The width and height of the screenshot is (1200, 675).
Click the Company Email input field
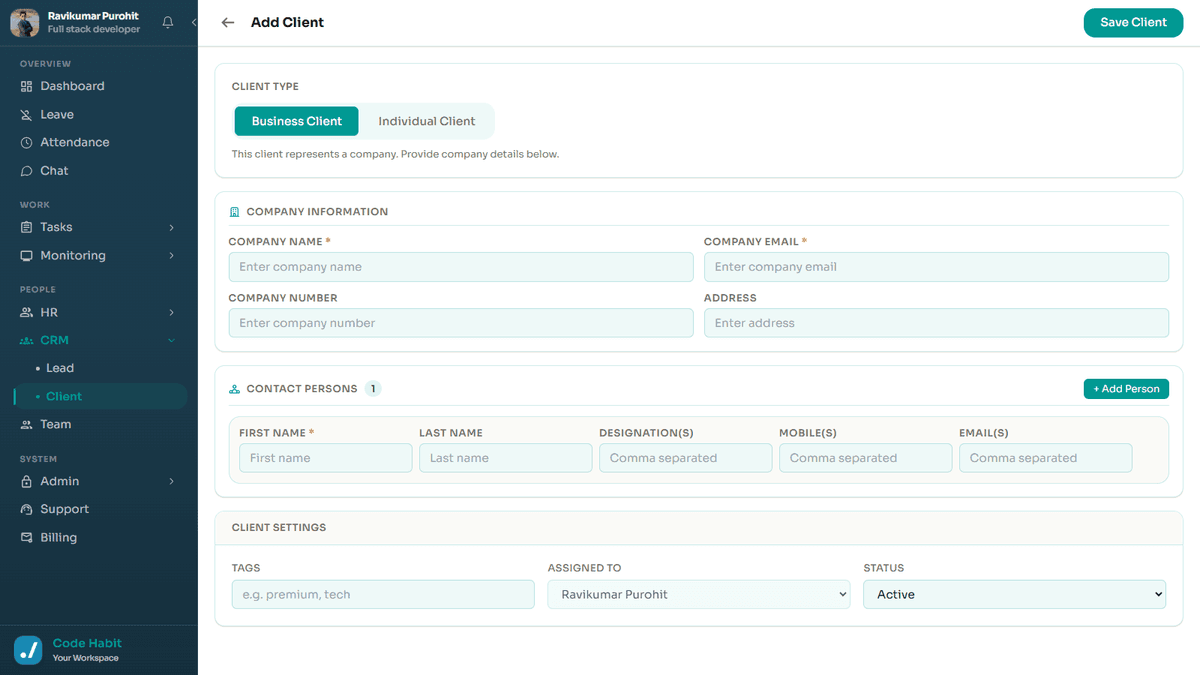[x=936, y=267]
